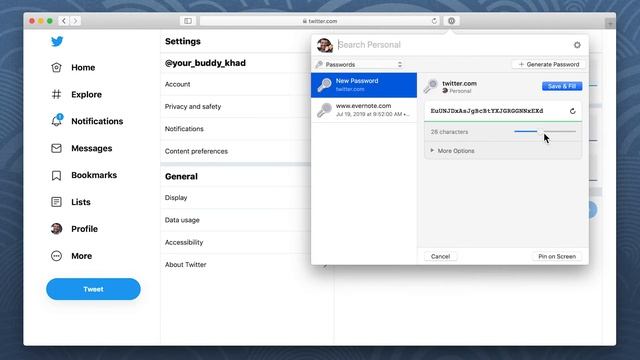The width and height of the screenshot is (640, 360).
Task: Click the @your_buddy_khad username heading
Action: 205,63
